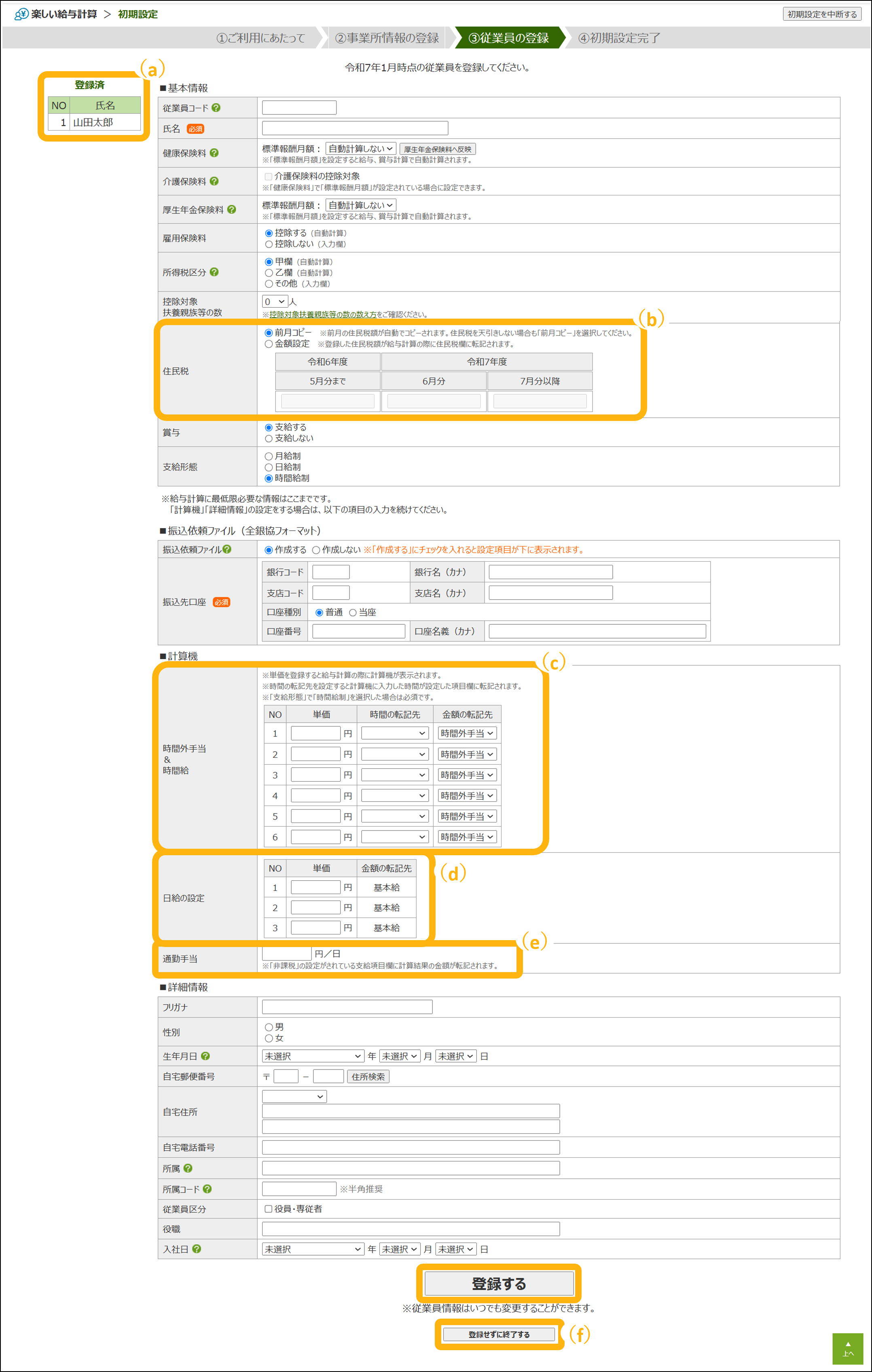Click 口座名義（カナ） input field
The image size is (872, 1372).
(x=597, y=631)
